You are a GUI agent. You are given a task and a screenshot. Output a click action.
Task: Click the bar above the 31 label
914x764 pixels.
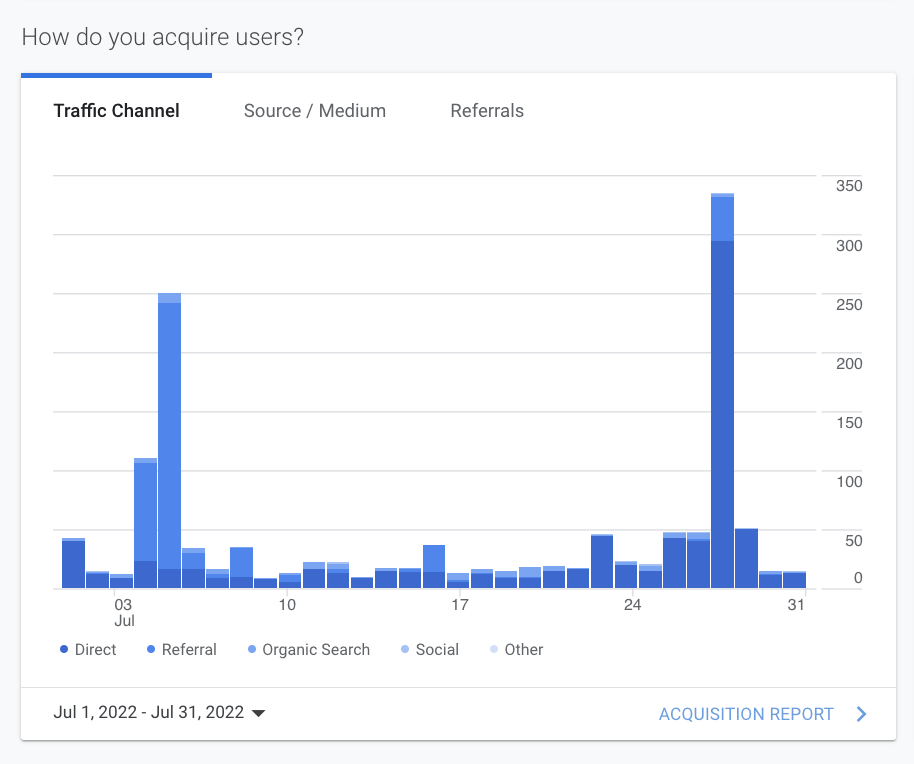tap(795, 580)
